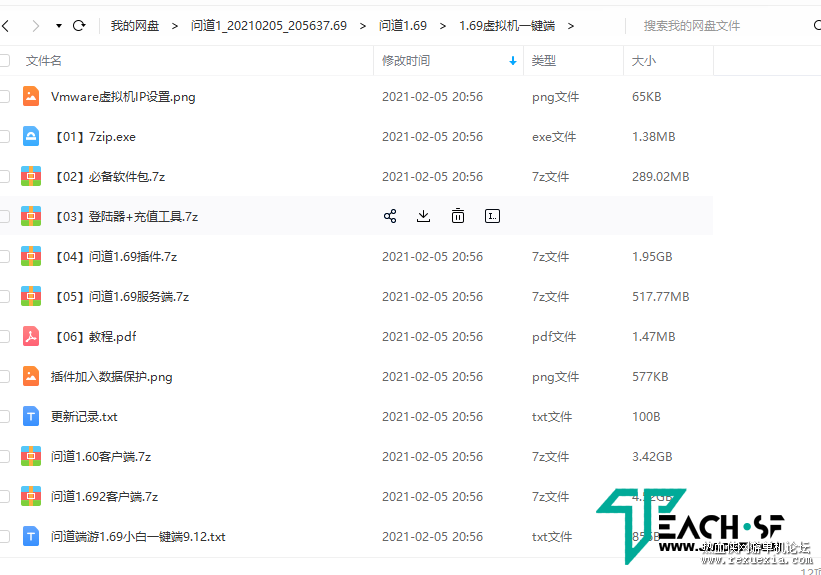Viewport: 821px width, 575px height.
Task: Click image icon of Vmware虚拟机IP设置.png
Action: [31, 96]
